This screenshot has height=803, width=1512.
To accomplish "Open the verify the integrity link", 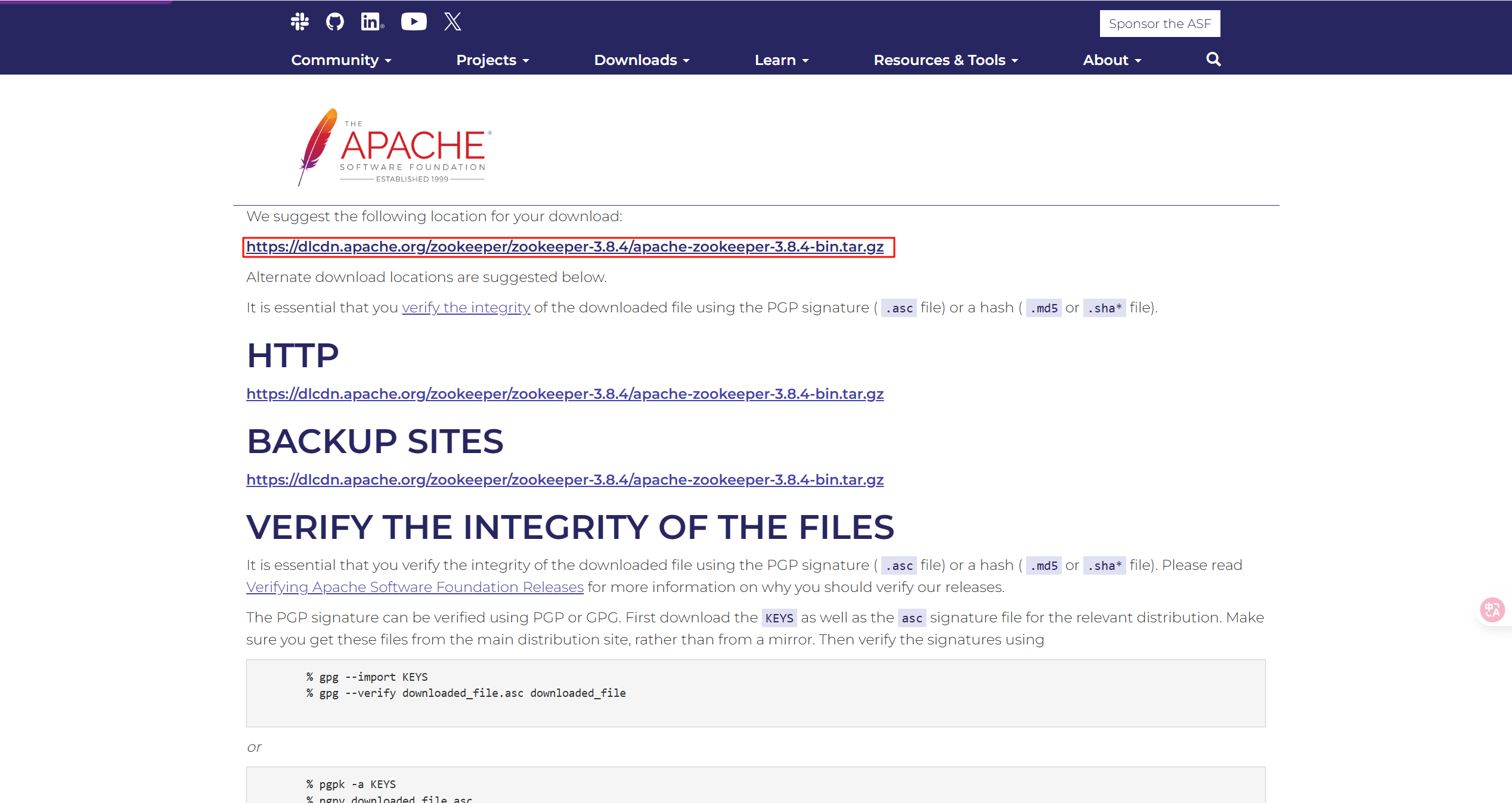I will pos(466,308).
